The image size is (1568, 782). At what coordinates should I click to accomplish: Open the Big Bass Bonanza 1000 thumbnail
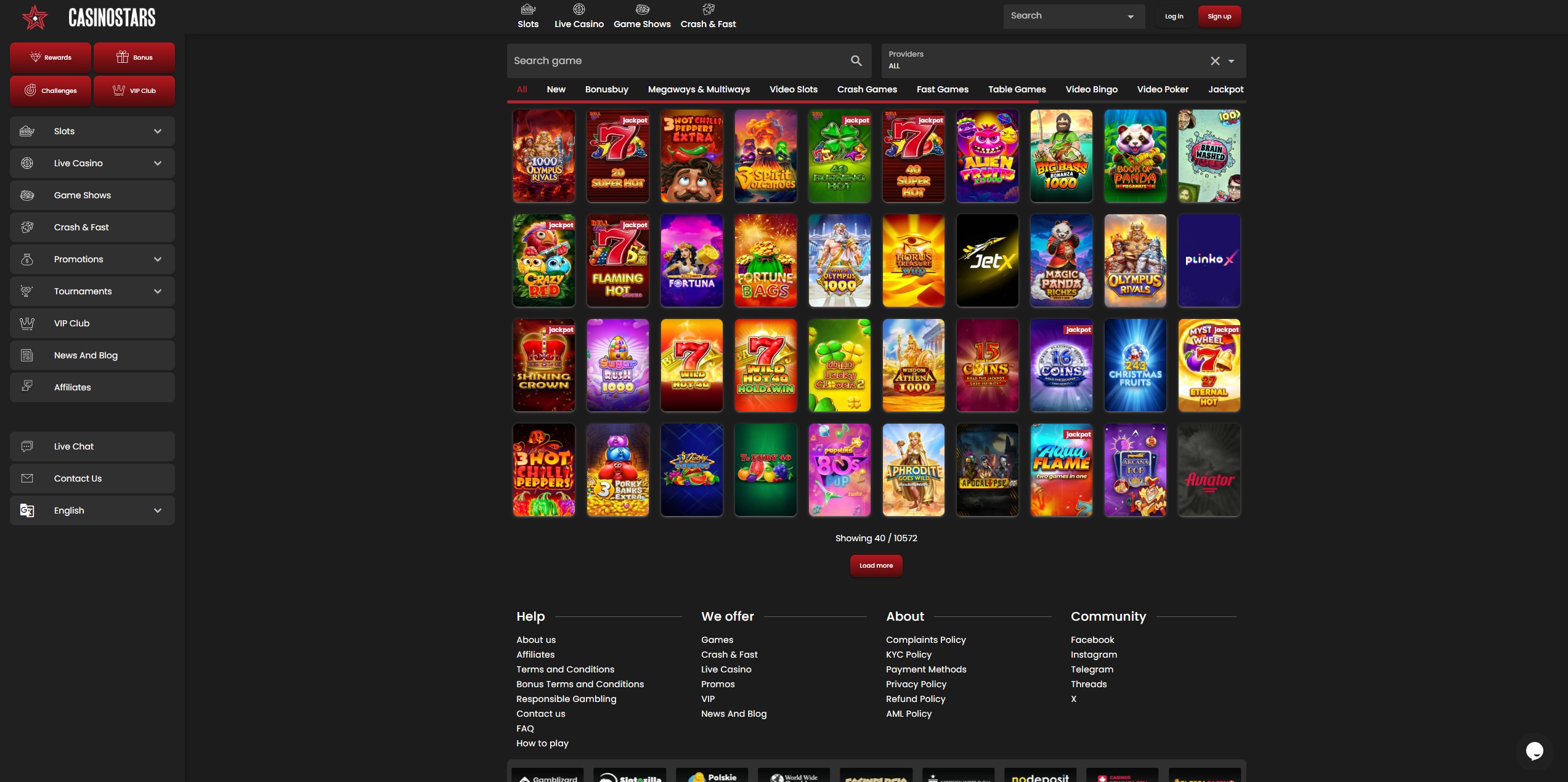[x=1061, y=156]
